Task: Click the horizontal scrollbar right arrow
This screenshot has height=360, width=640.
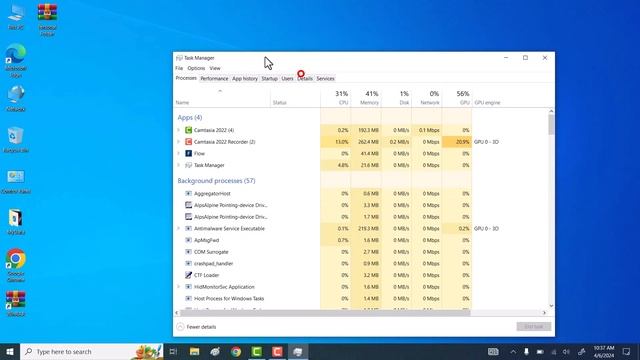Action: click(544, 313)
